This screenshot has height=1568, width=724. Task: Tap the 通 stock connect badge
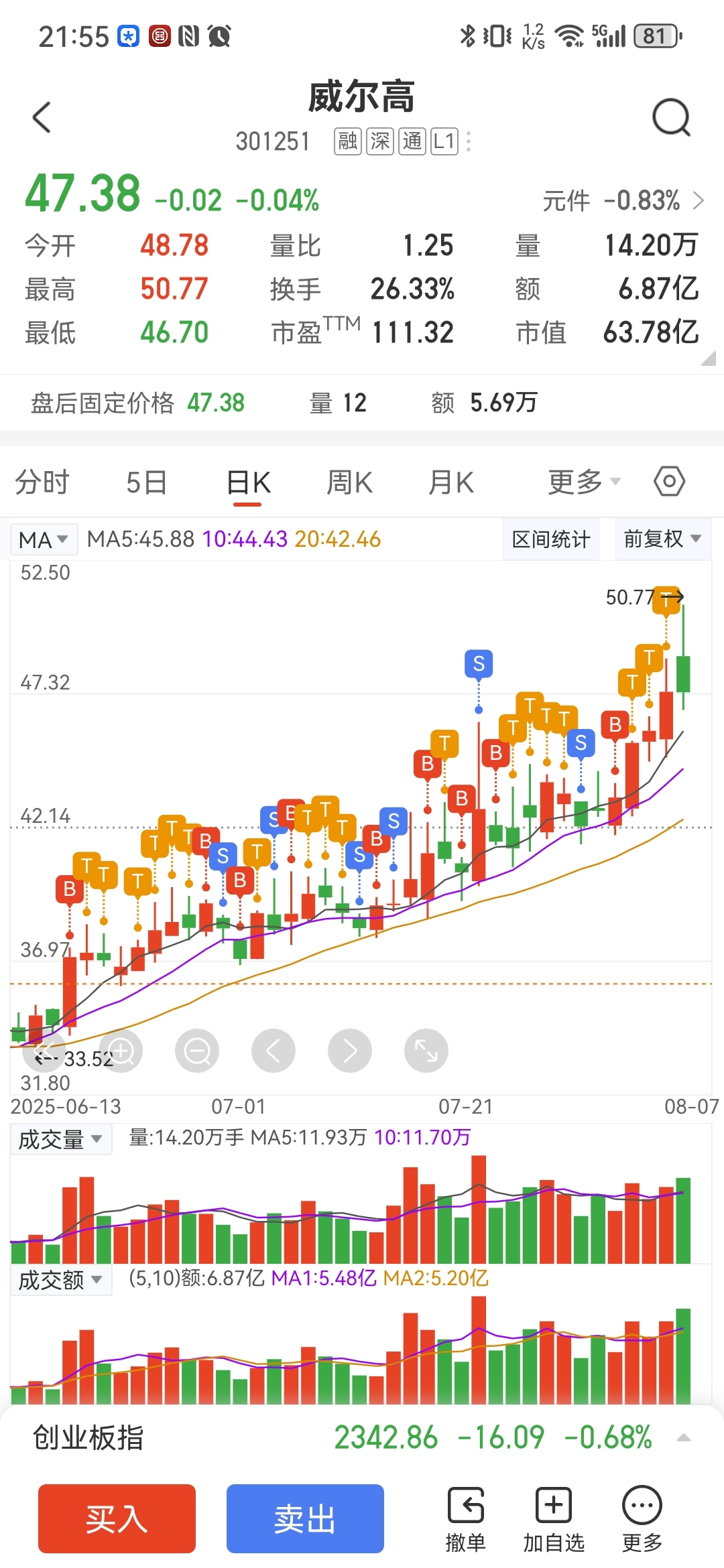412,141
